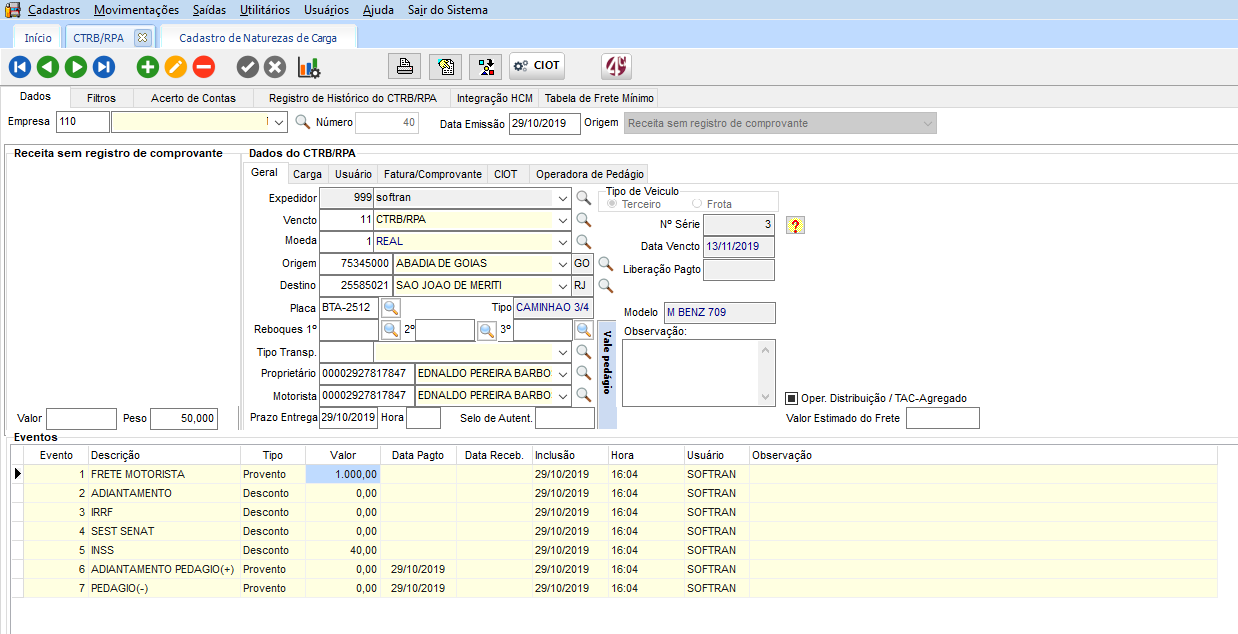Click the CIOT button
This screenshot has height=634, width=1238.
click(x=537, y=66)
